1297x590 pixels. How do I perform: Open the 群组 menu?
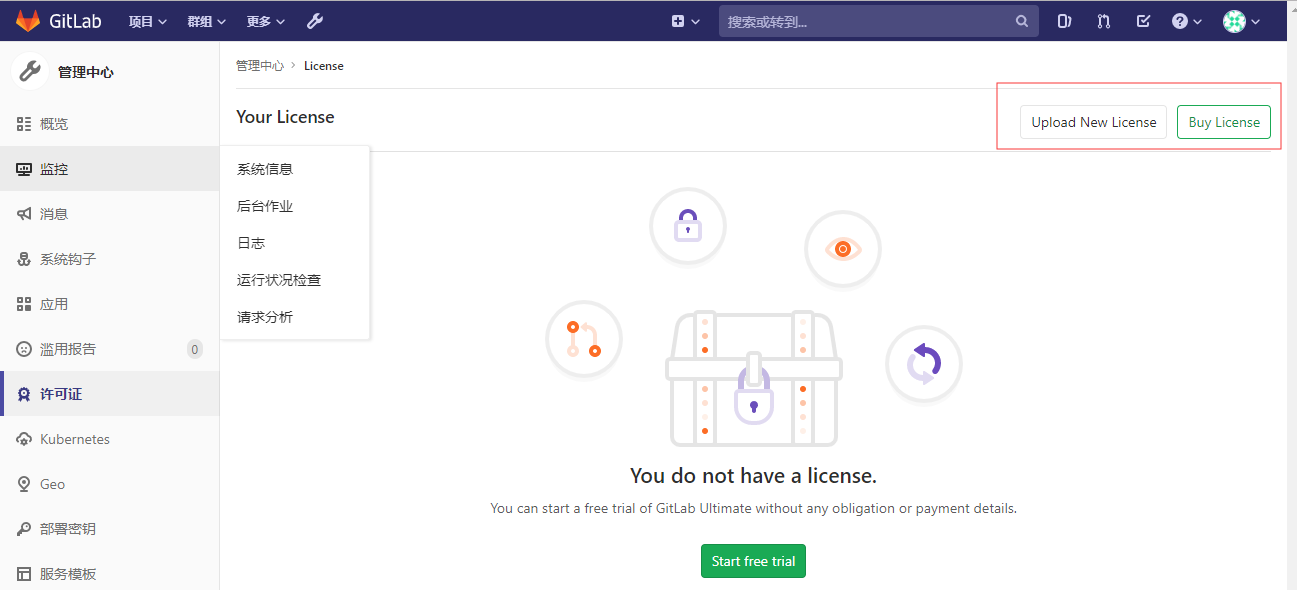click(205, 20)
